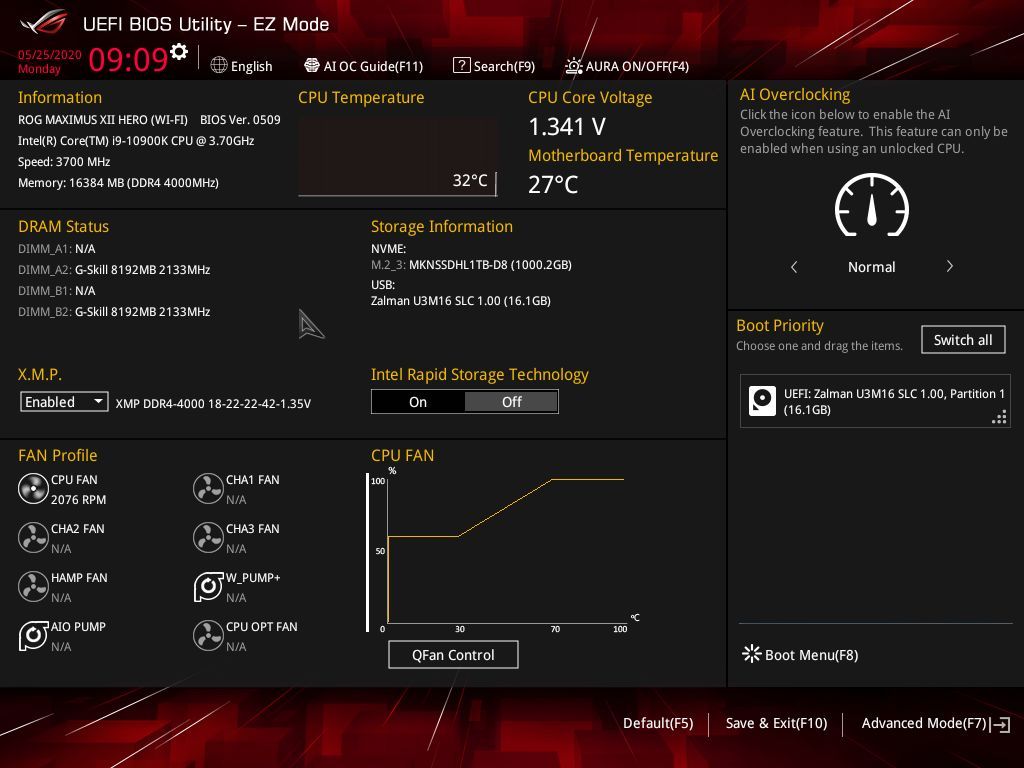Viewport: 1024px width, 768px height.
Task: Click the Intel Core i9-10900K CPU line
Action: coord(136,140)
